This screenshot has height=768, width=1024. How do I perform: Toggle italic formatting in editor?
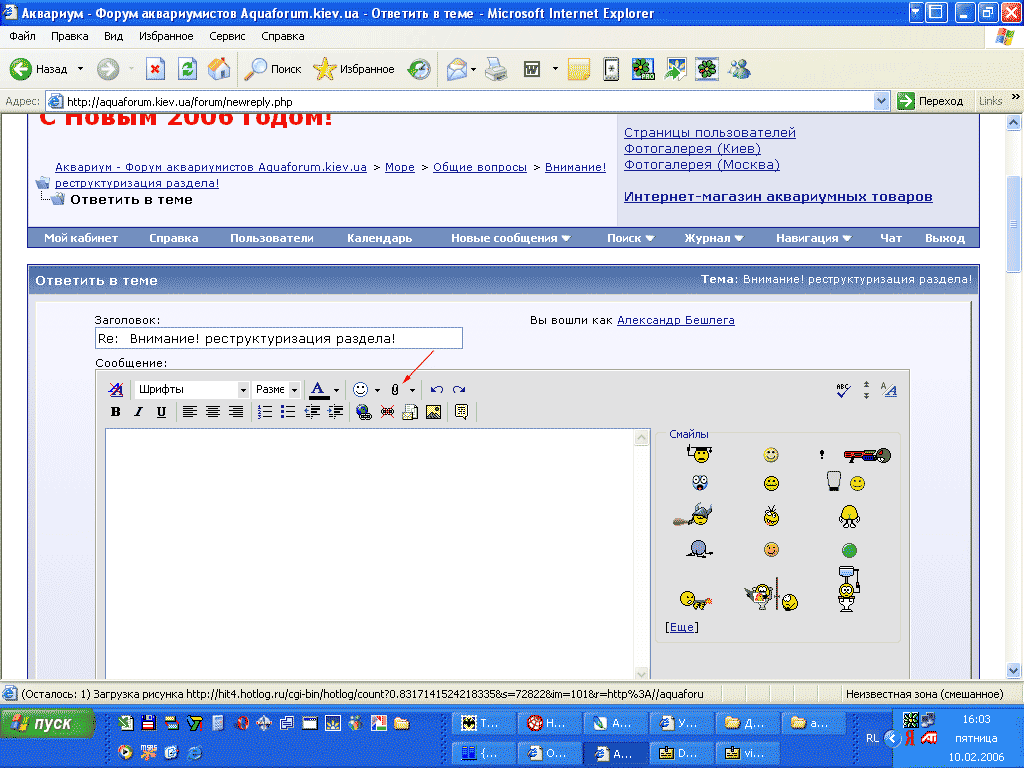[139, 412]
